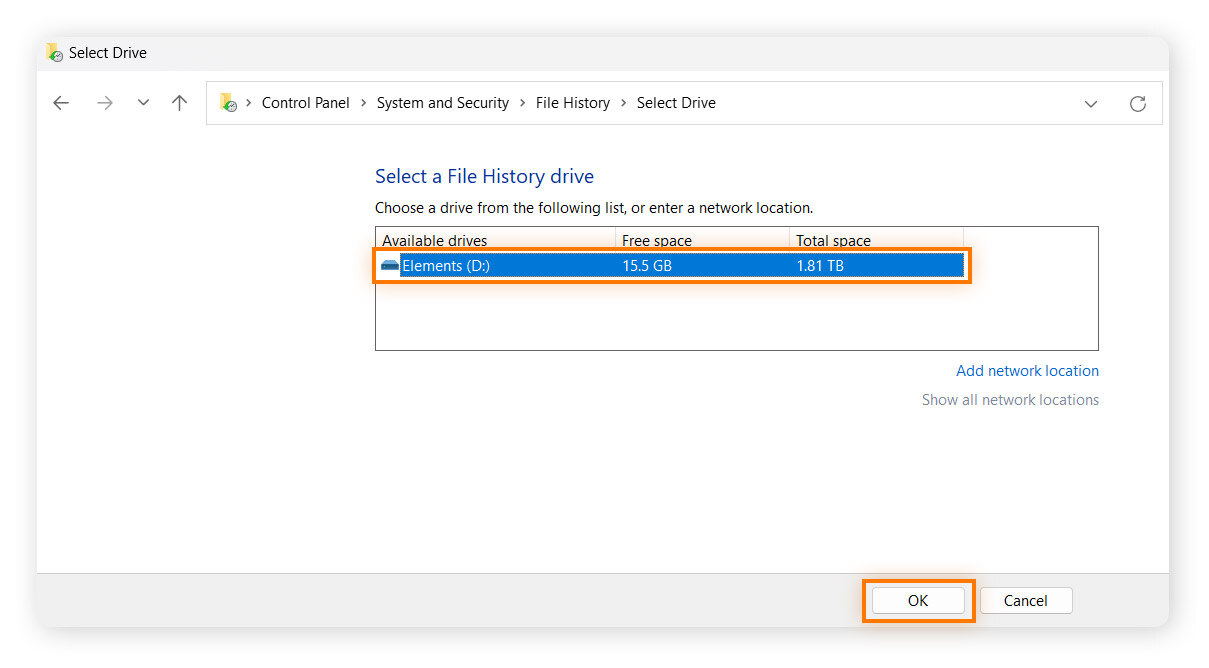Click Show all network locations link
This screenshot has width=1209, height=668.
[x=1010, y=400]
